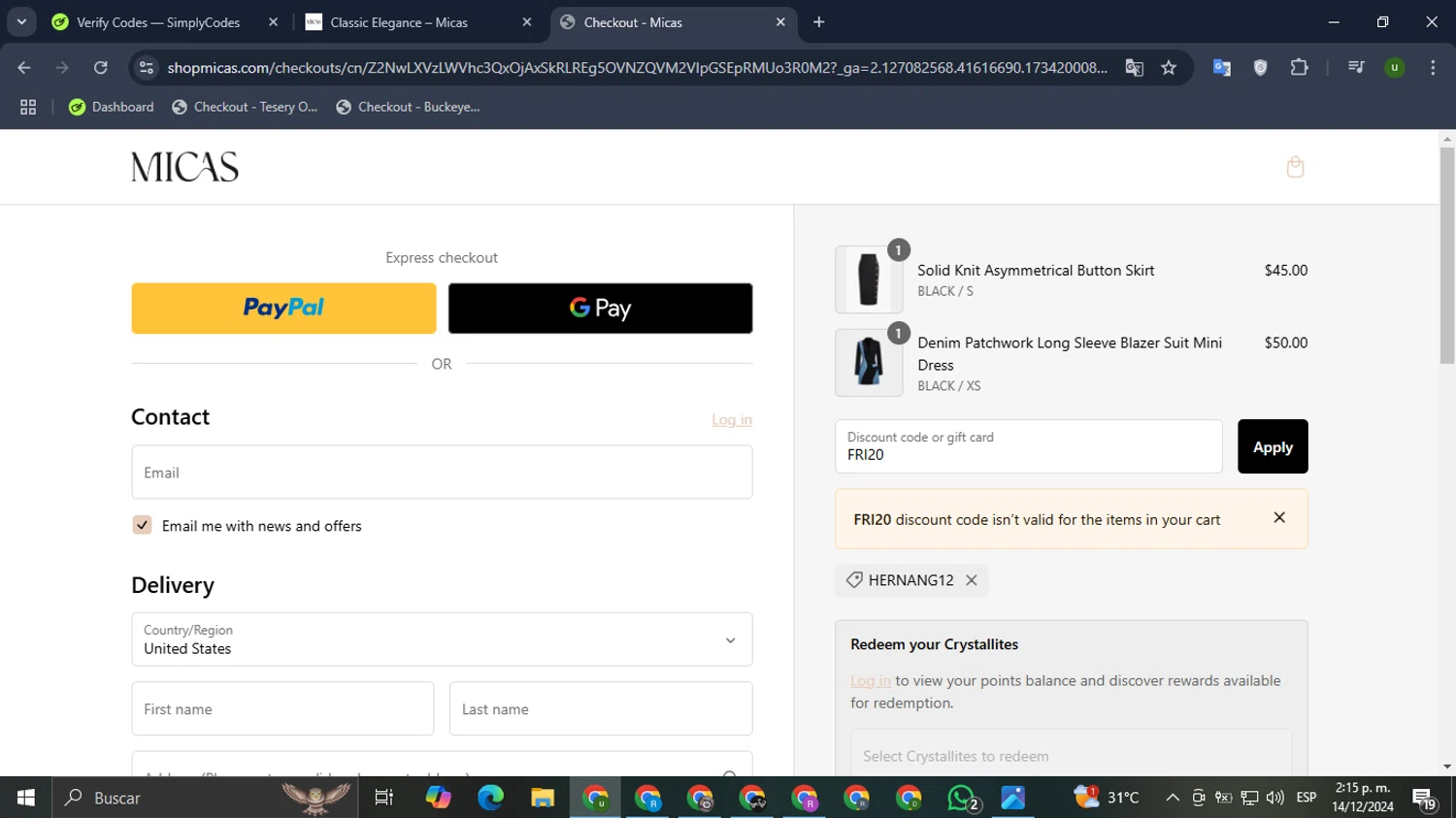Open the Google Translate extension icon

tap(1222, 67)
